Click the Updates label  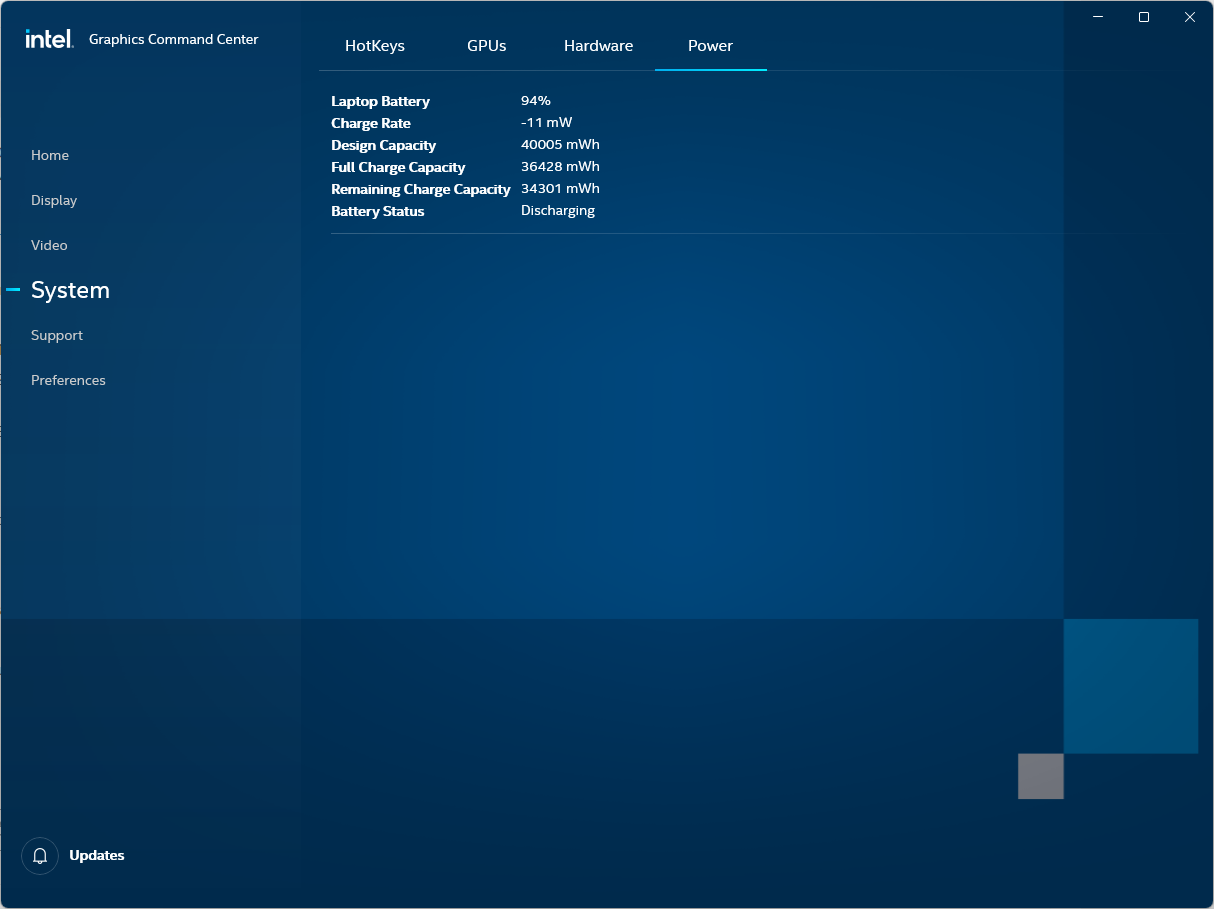pyautogui.click(x=96, y=856)
